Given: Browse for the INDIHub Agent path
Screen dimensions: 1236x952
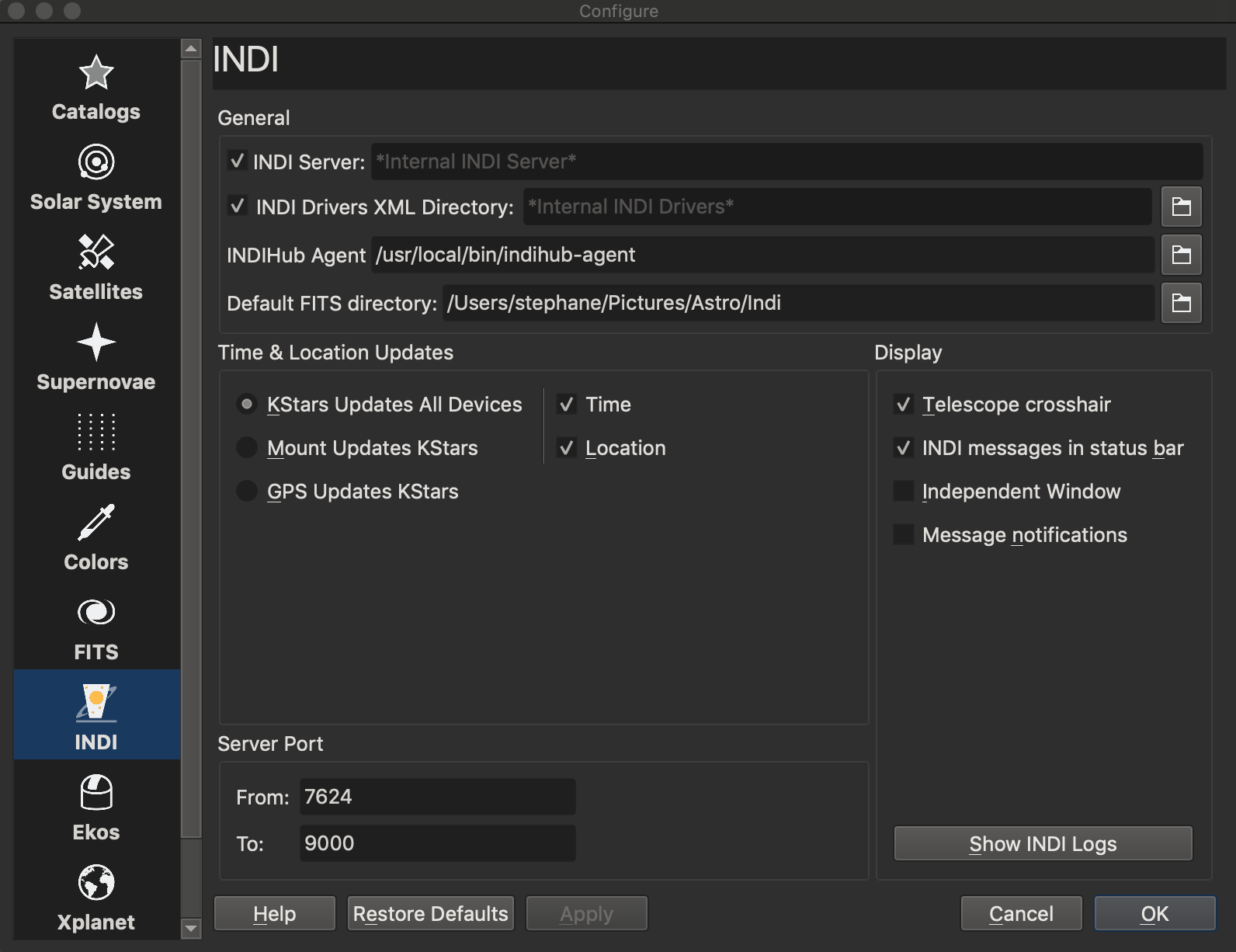Looking at the screenshot, I should [x=1182, y=255].
